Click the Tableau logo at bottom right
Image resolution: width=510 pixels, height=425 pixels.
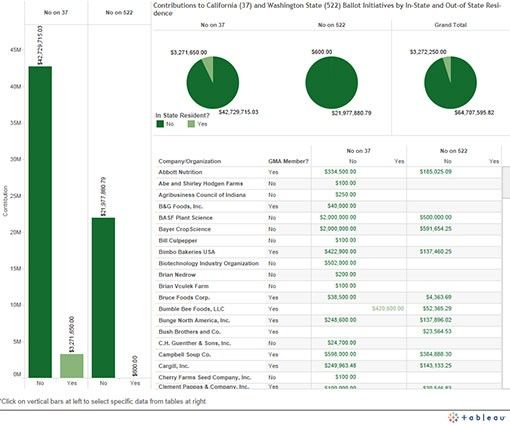[x=477, y=417]
